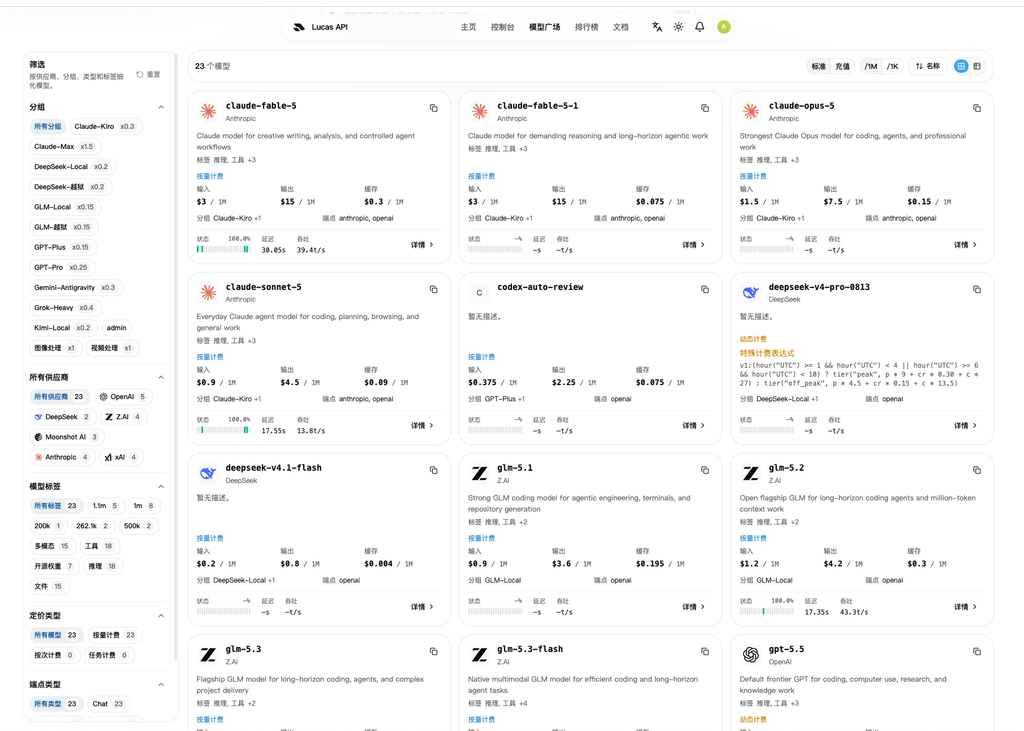1024x731 pixels.
Task: Switch price unit to /1K
Action: (x=892, y=66)
